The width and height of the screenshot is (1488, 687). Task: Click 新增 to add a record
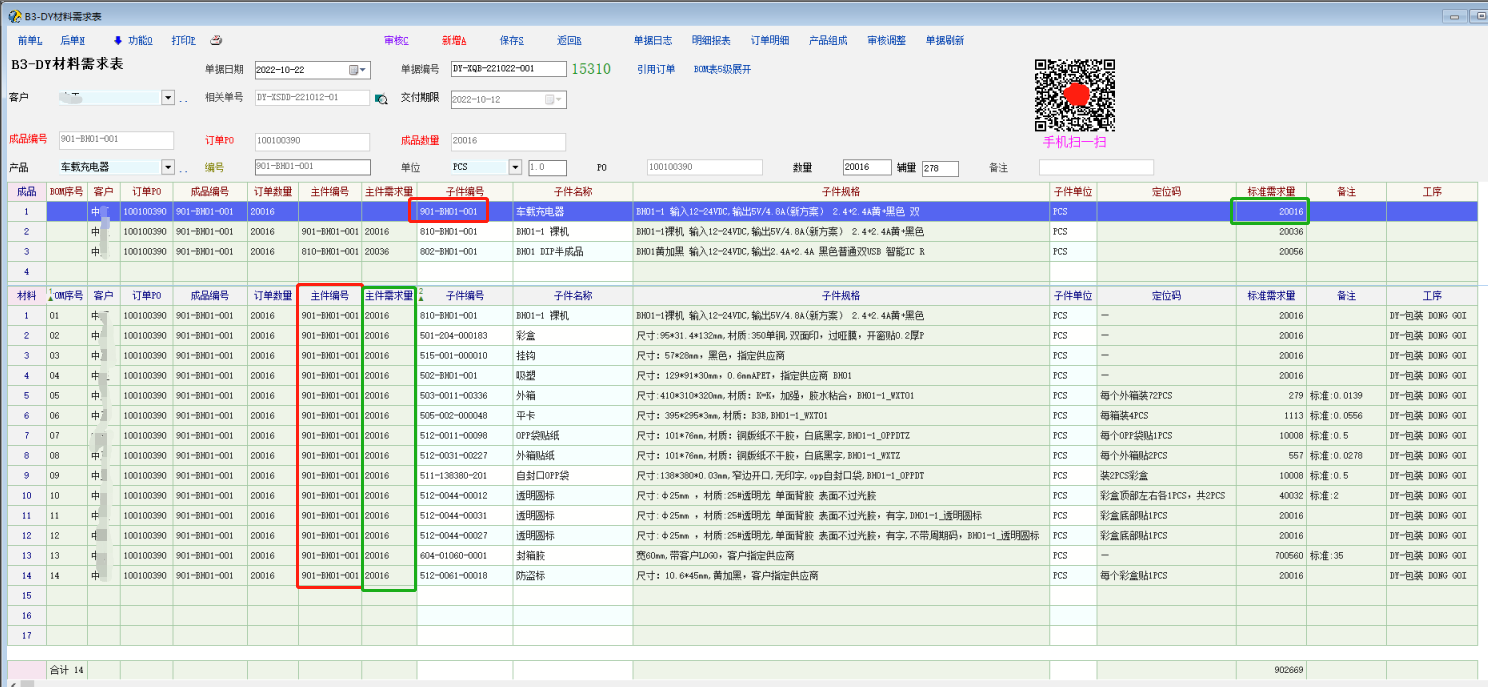(454, 41)
